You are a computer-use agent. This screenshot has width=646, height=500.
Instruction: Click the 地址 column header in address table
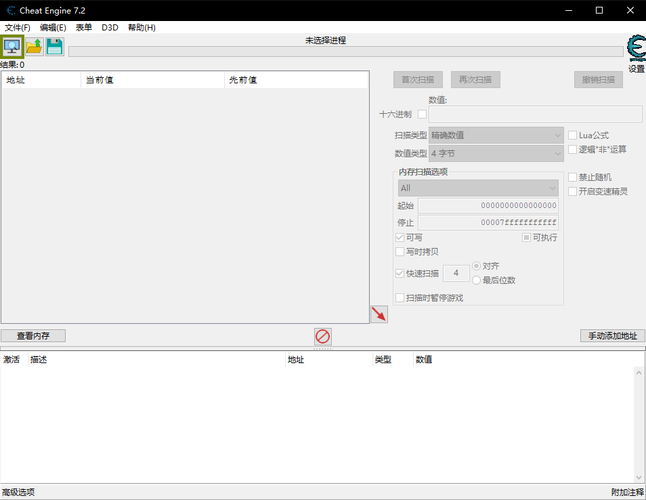[328, 360]
